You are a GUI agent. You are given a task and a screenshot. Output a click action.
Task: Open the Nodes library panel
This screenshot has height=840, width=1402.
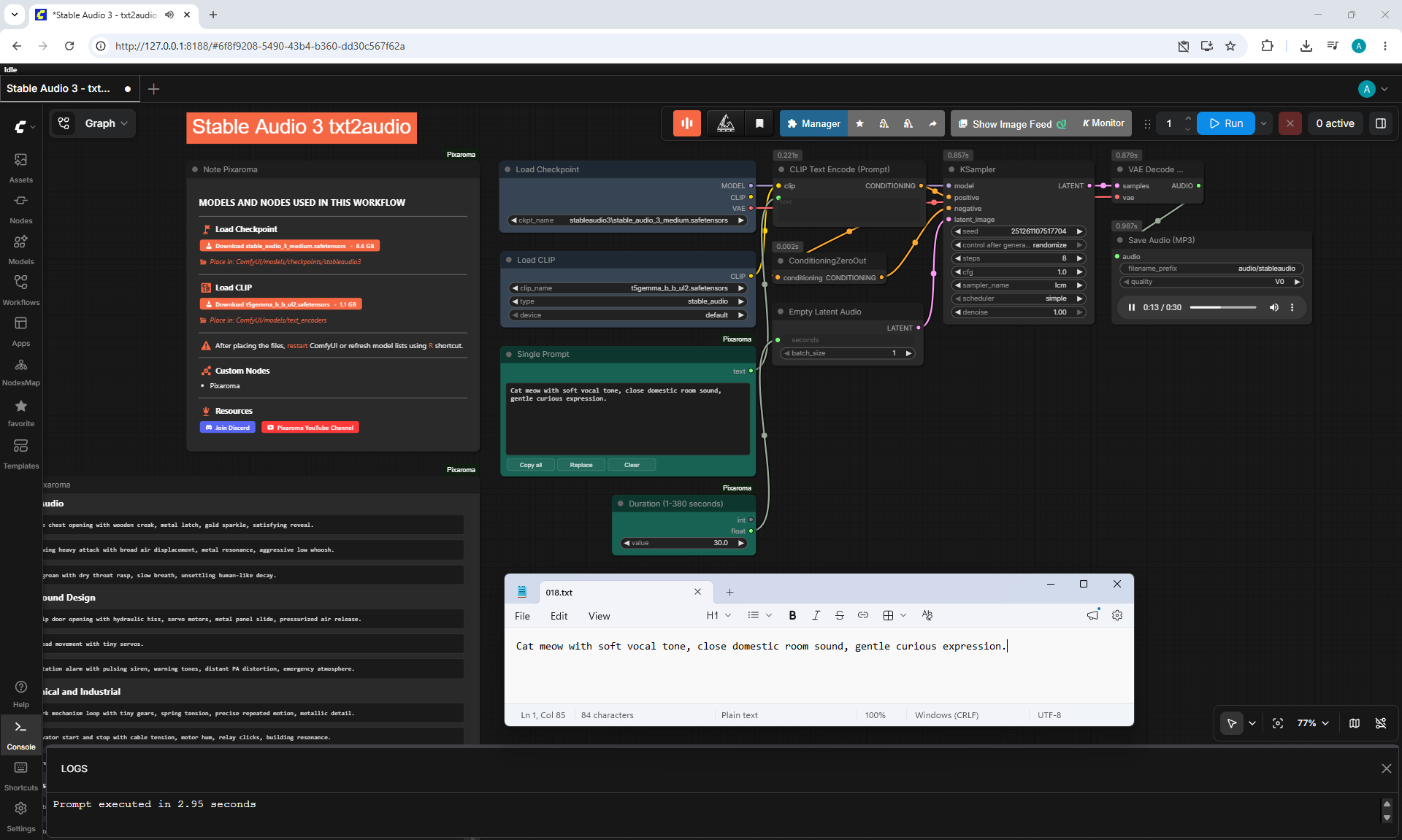20,209
